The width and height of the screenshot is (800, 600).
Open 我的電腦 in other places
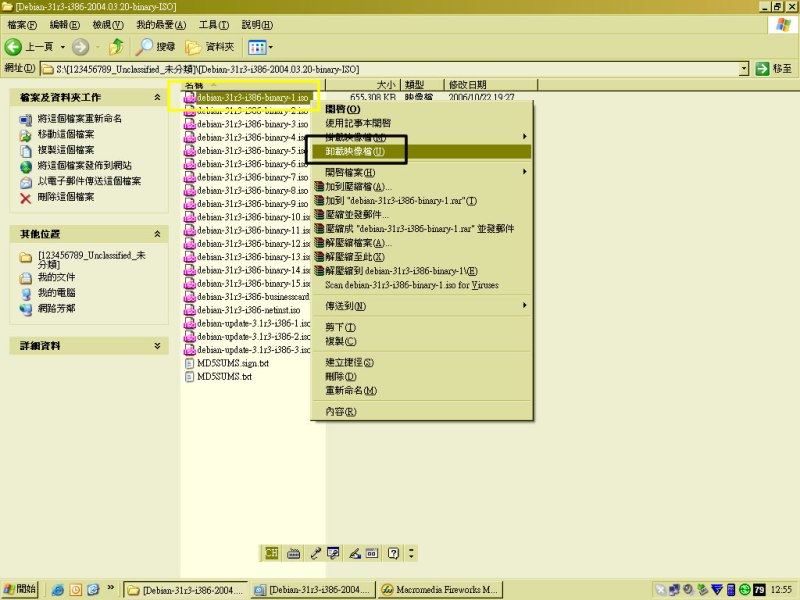(56, 293)
